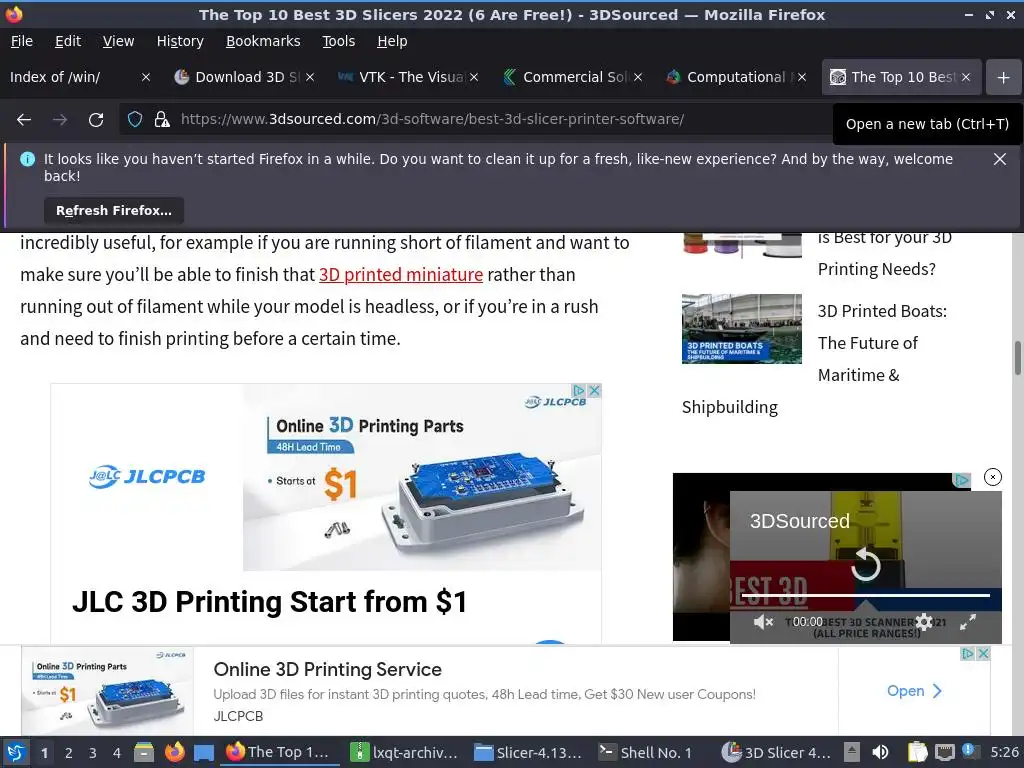The height and width of the screenshot is (768, 1024).
Task: Click Open on the bottom banner ad
Action: 914,691
